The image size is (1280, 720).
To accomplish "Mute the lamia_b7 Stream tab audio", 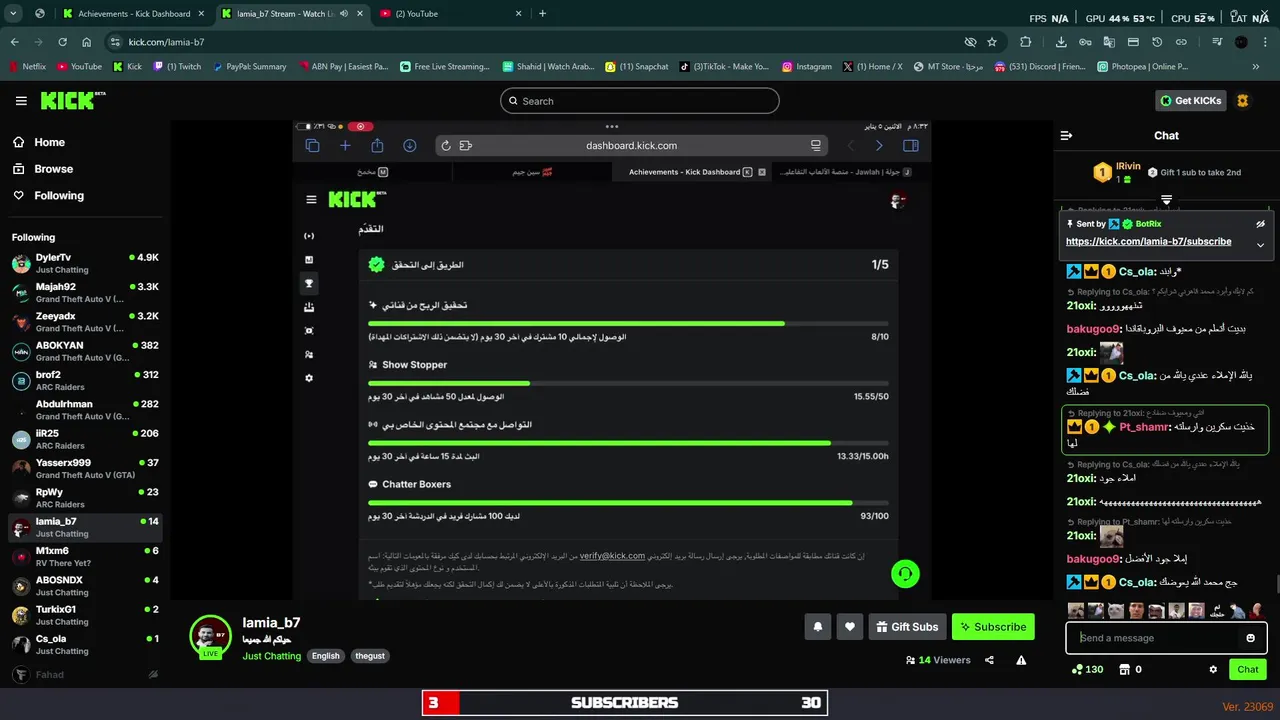I will click(x=344, y=14).
